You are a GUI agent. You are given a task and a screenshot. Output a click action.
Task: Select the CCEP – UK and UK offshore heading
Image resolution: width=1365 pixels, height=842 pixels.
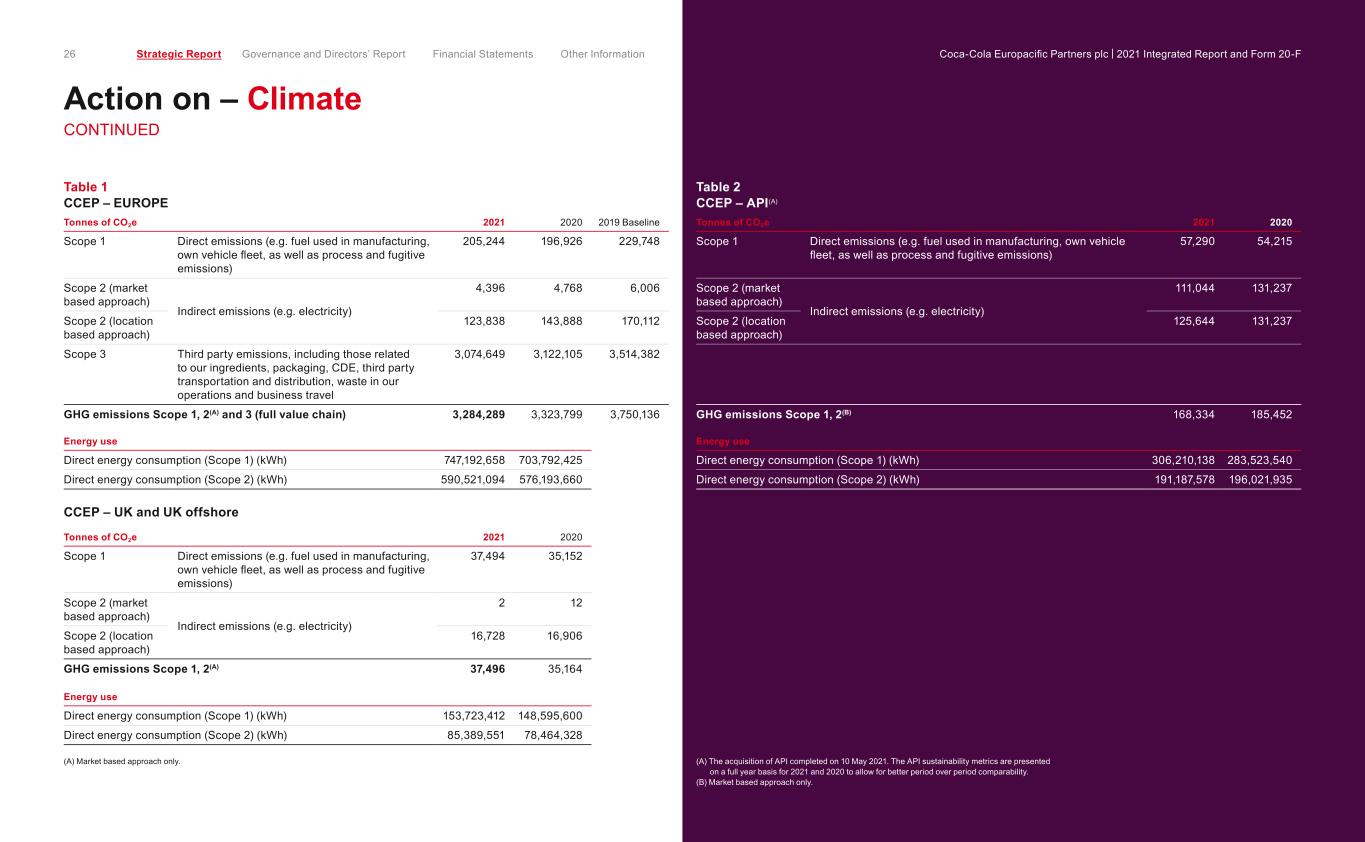(151, 512)
